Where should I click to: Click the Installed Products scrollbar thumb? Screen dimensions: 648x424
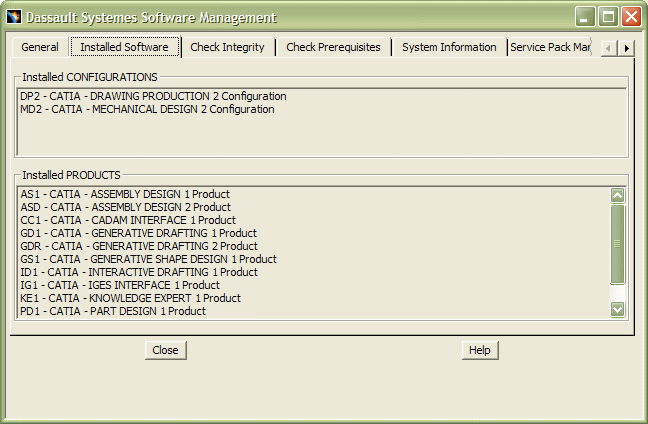(617, 243)
